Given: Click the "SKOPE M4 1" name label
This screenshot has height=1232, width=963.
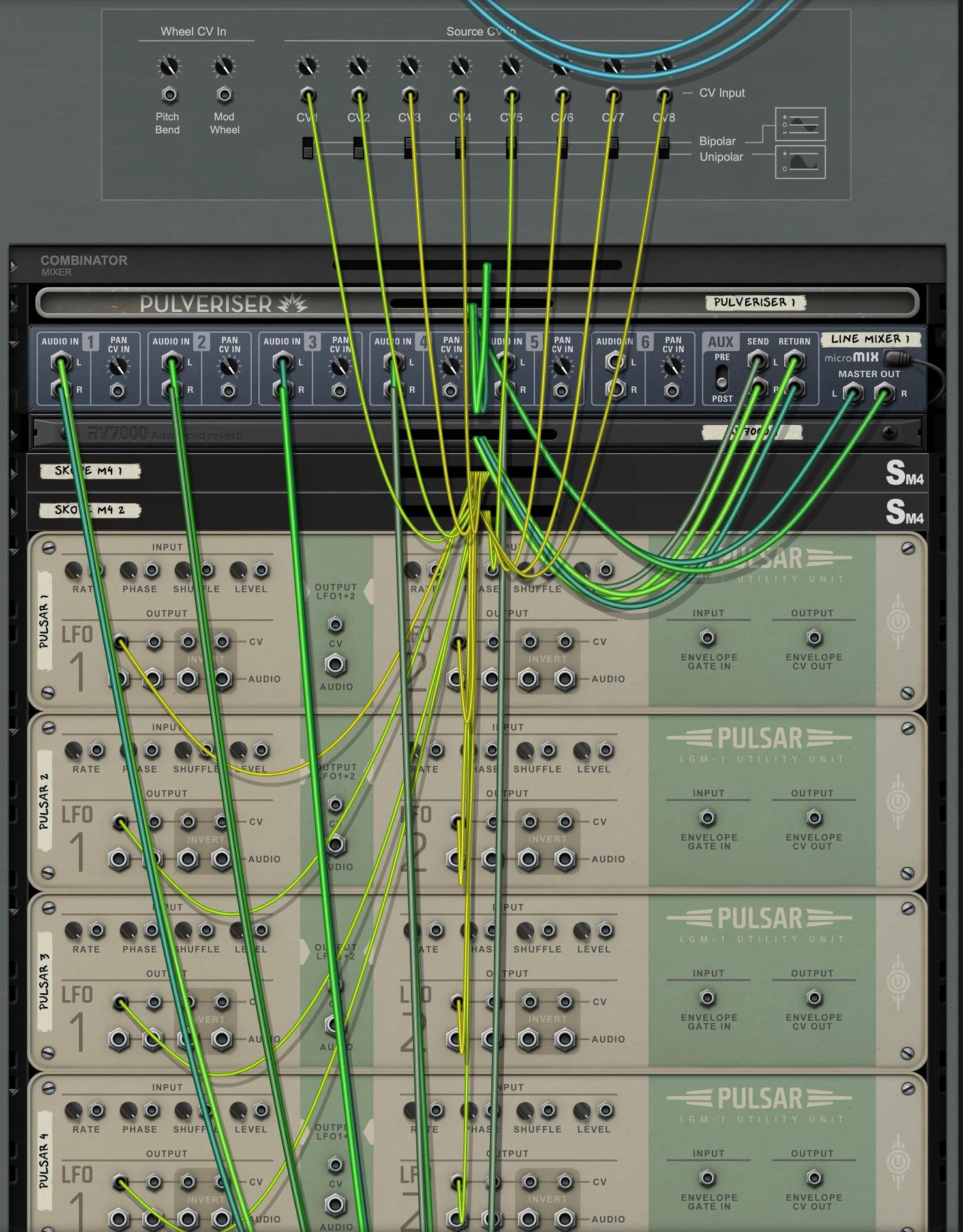Looking at the screenshot, I should point(90,470).
